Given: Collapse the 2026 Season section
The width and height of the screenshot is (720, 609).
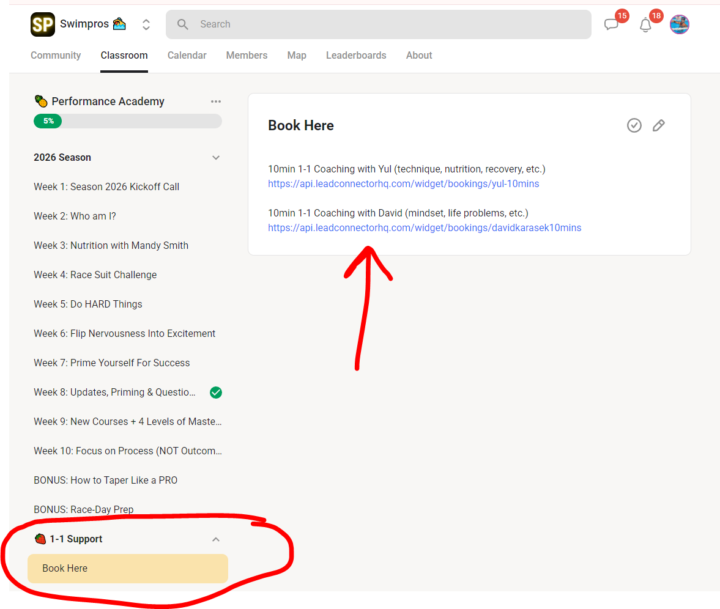Looking at the screenshot, I should (x=216, y=158).
